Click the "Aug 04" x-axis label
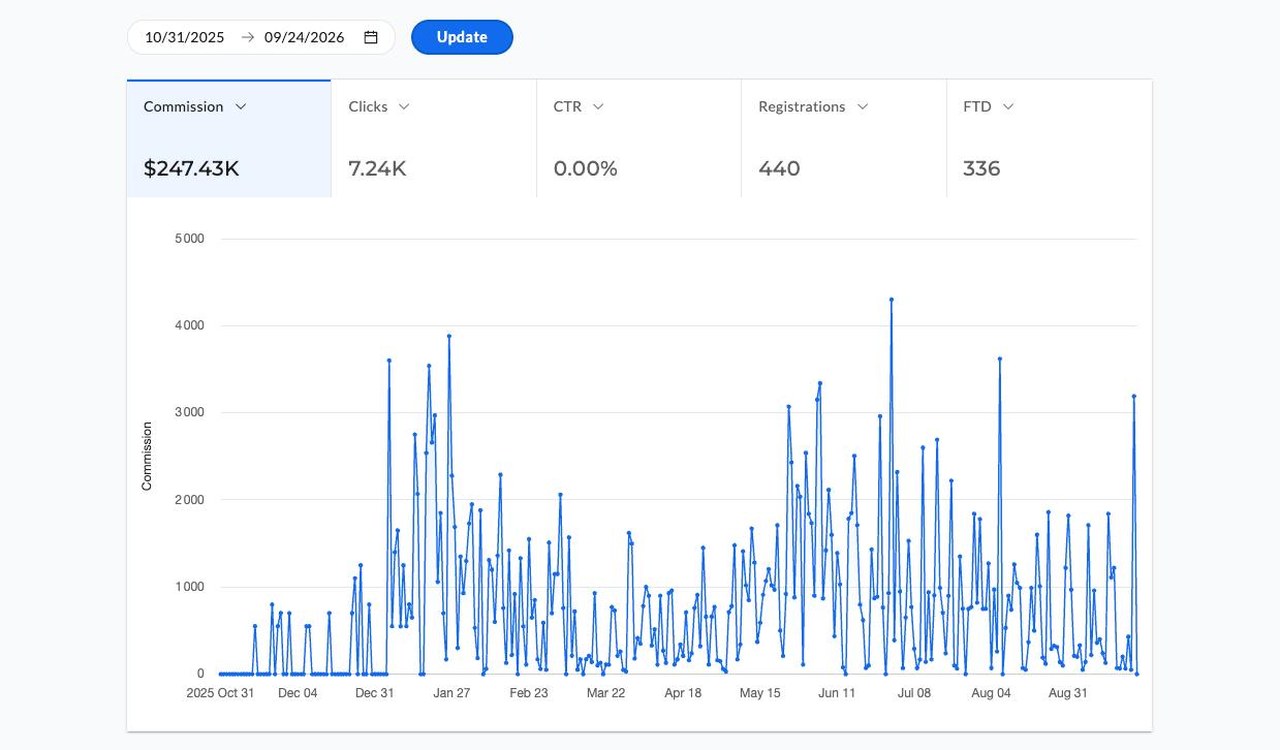 [x=991, y=693]
